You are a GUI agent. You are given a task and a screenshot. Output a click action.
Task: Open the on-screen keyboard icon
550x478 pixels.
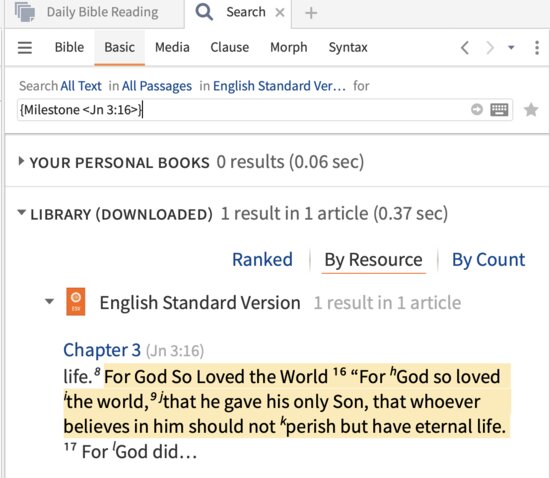pyautogui.click(x=499, y=110)
